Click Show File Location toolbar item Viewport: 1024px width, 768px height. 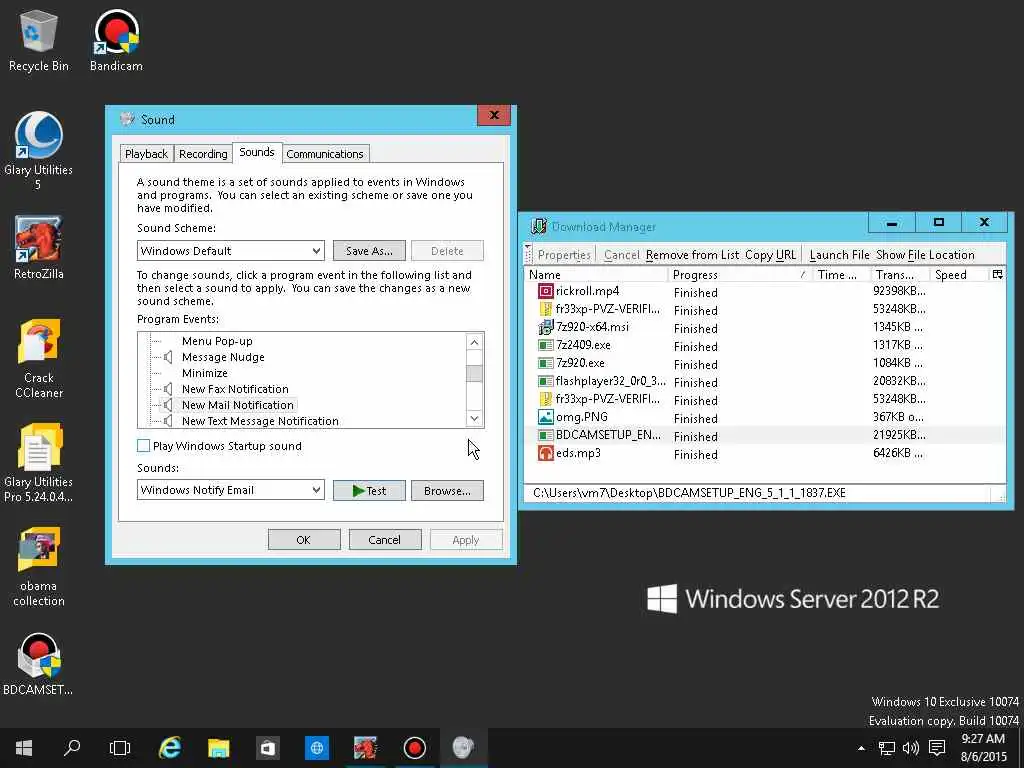(925, 255)
